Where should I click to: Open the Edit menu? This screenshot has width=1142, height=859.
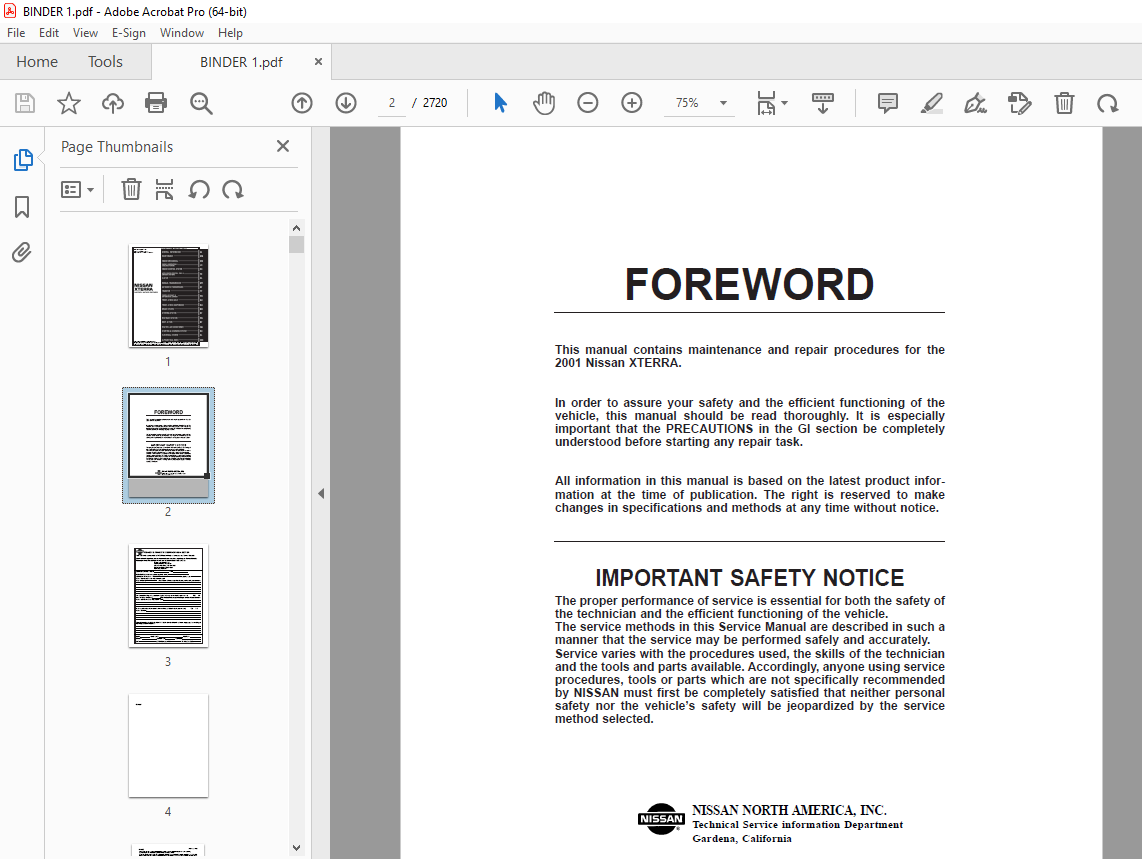tap(49, 33)
